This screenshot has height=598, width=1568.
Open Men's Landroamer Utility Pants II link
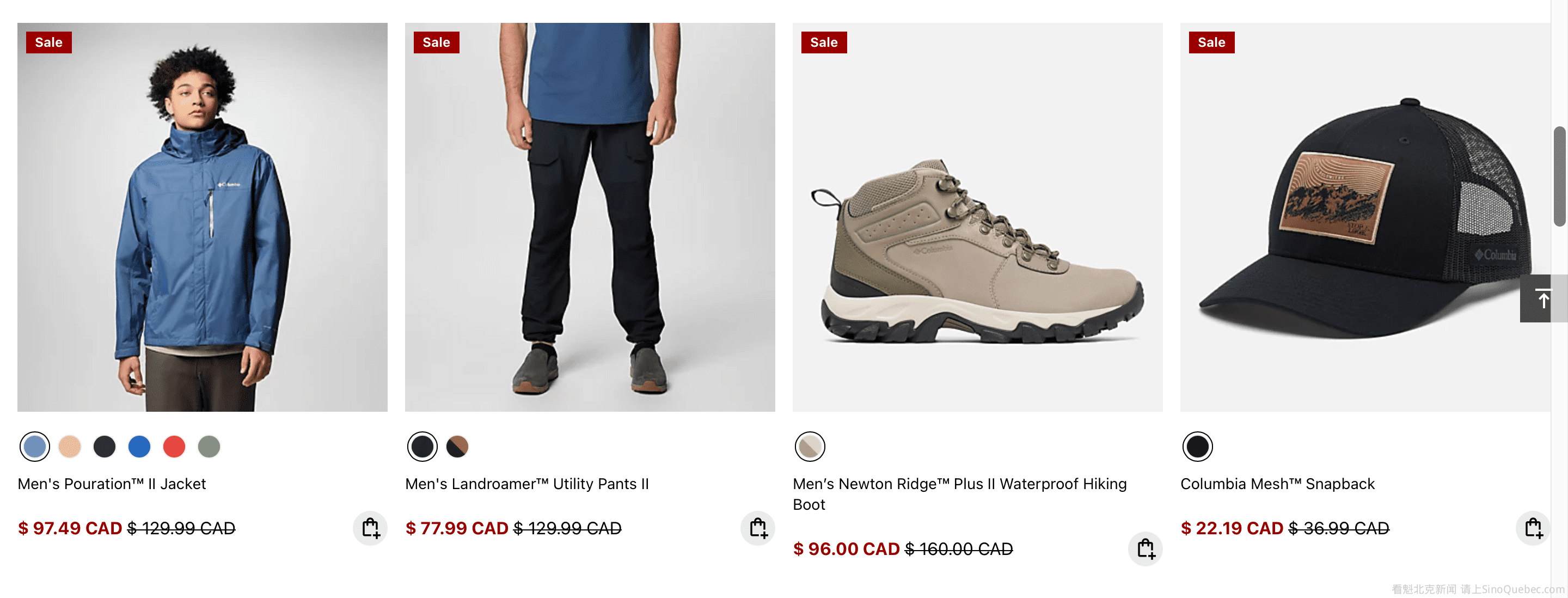coord(526,484)
